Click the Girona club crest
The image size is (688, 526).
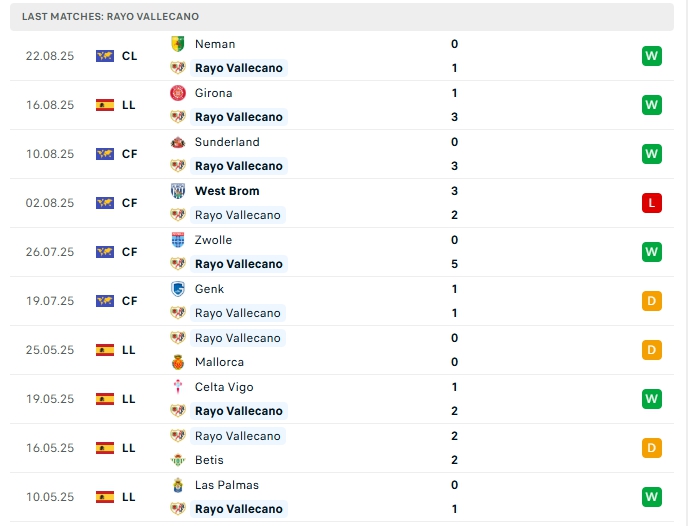coord(178,93)
